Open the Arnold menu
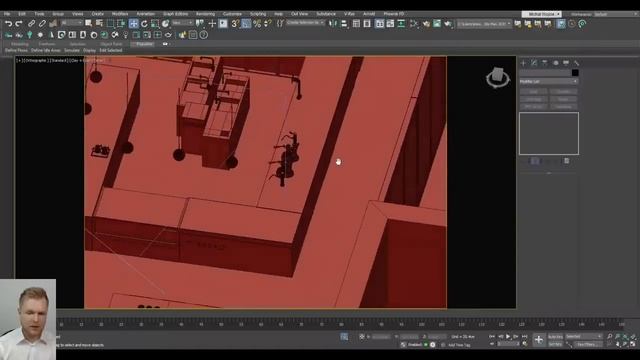This screenshot has height=360, width=640. [x=369, y=14]
